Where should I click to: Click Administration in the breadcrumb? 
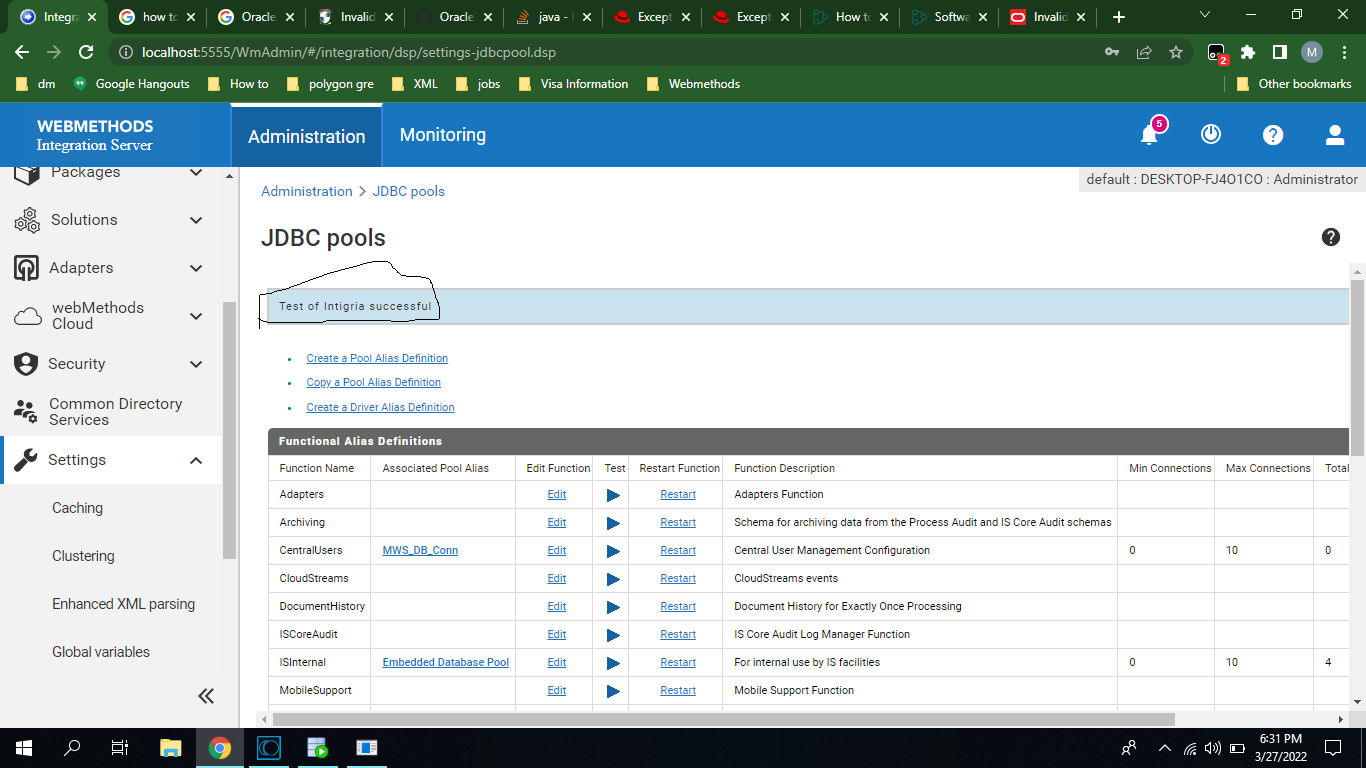307,191
